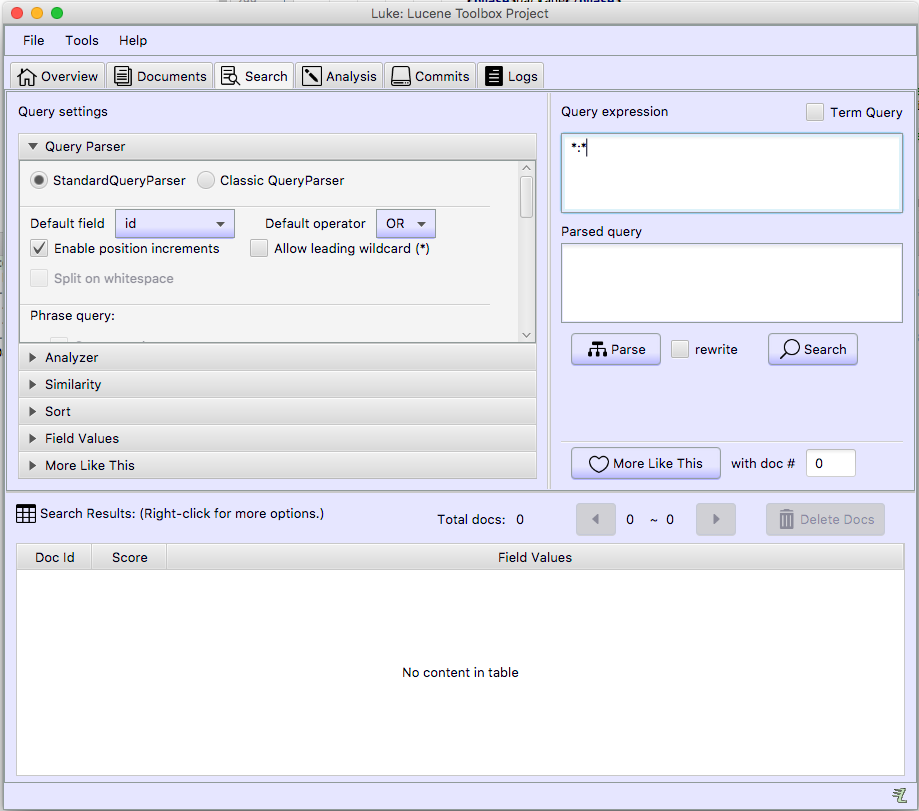Open the File menu

coord(33,40)
